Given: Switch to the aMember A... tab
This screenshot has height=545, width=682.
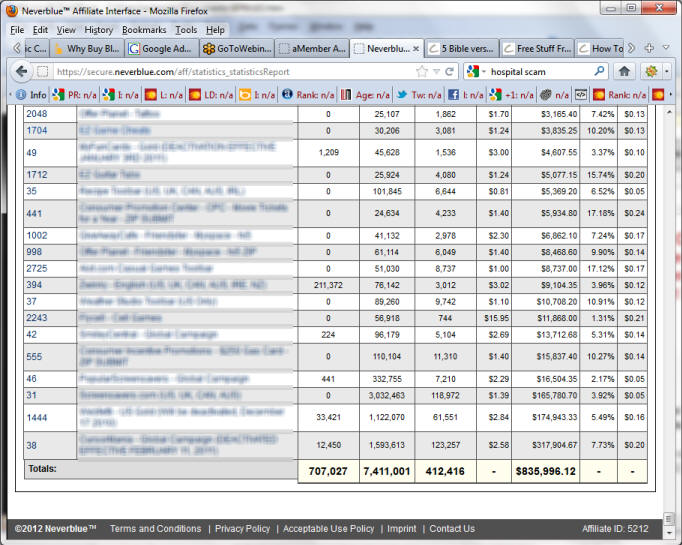Looking at the screenshot, I should pos(313,49).
